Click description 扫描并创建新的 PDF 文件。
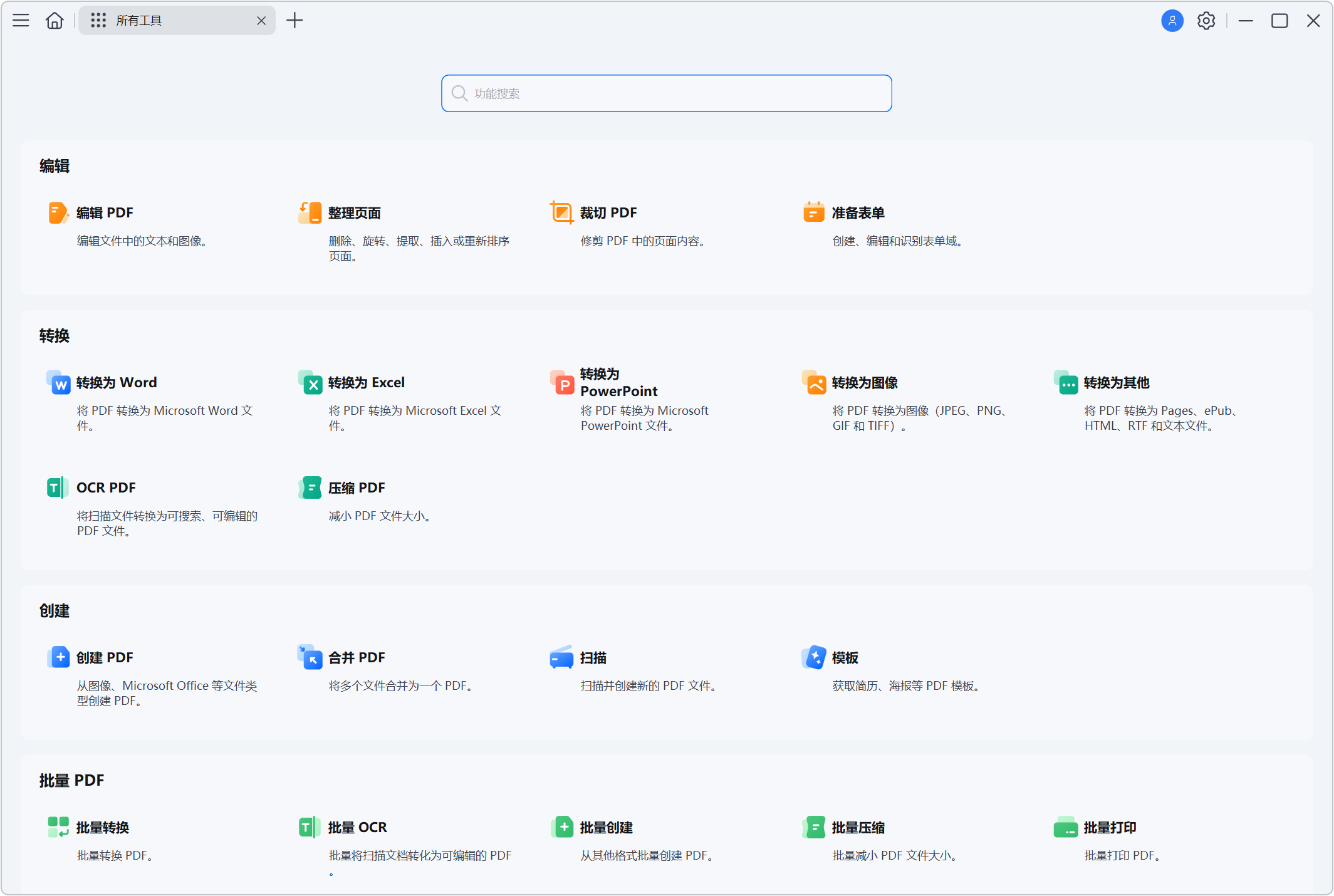1334x896 pixels. pyautogui.click(x=649, y=686)
